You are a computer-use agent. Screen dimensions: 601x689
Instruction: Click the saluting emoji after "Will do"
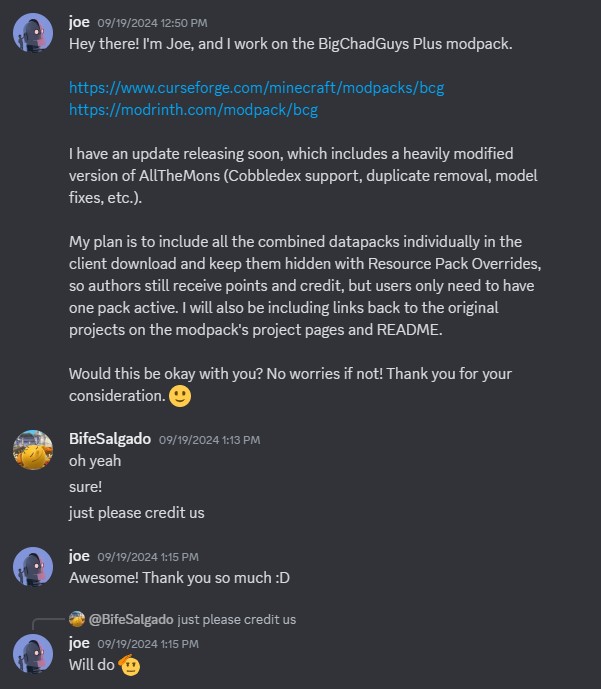tap(129, 665)
